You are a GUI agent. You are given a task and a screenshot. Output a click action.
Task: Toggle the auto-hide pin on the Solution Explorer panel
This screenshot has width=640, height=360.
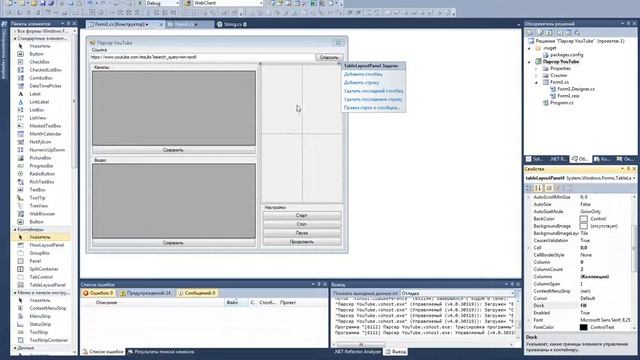[x=629, y=24]
